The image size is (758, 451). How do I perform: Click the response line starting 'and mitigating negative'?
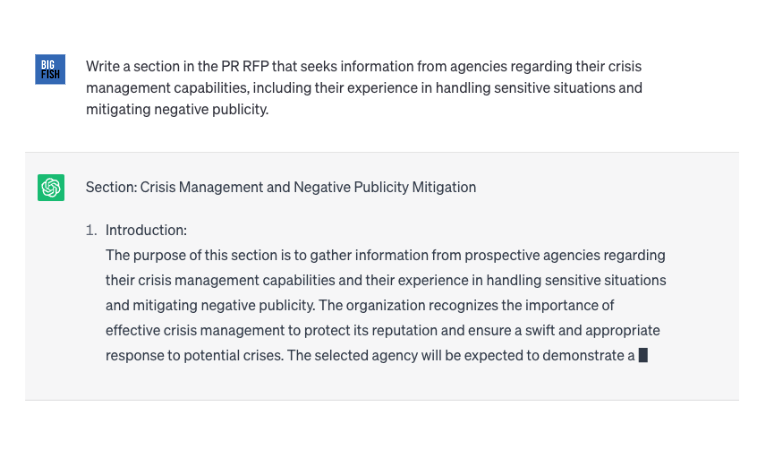(360, 306)
